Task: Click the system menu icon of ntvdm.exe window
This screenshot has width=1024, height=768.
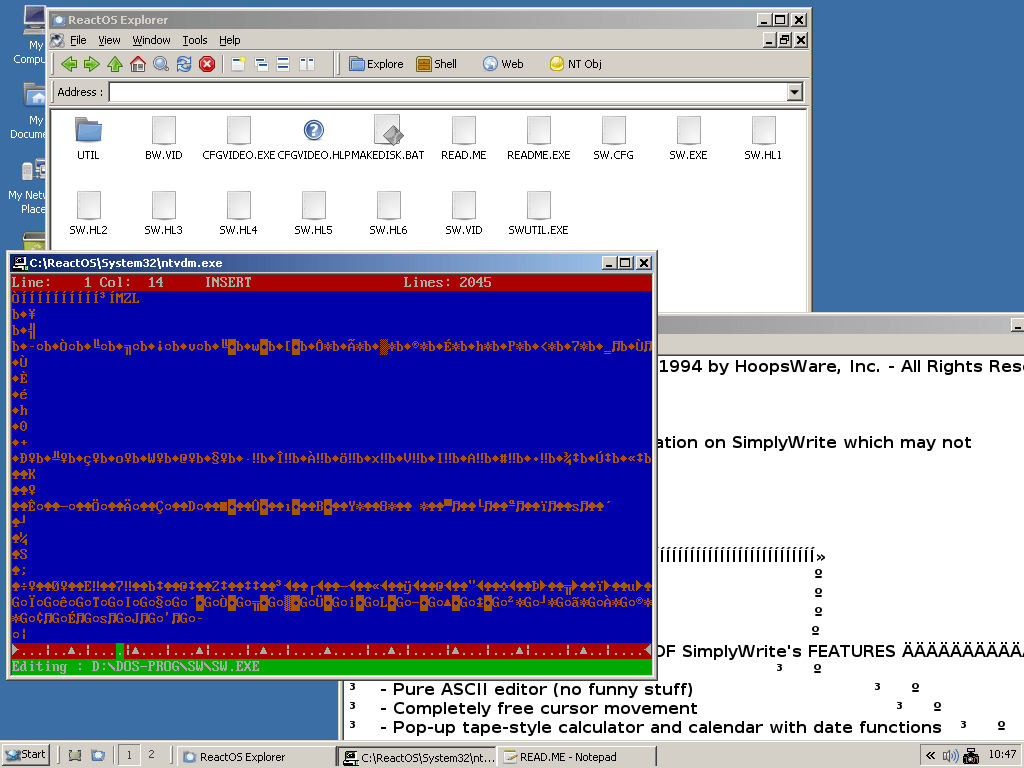Action: 20,263
